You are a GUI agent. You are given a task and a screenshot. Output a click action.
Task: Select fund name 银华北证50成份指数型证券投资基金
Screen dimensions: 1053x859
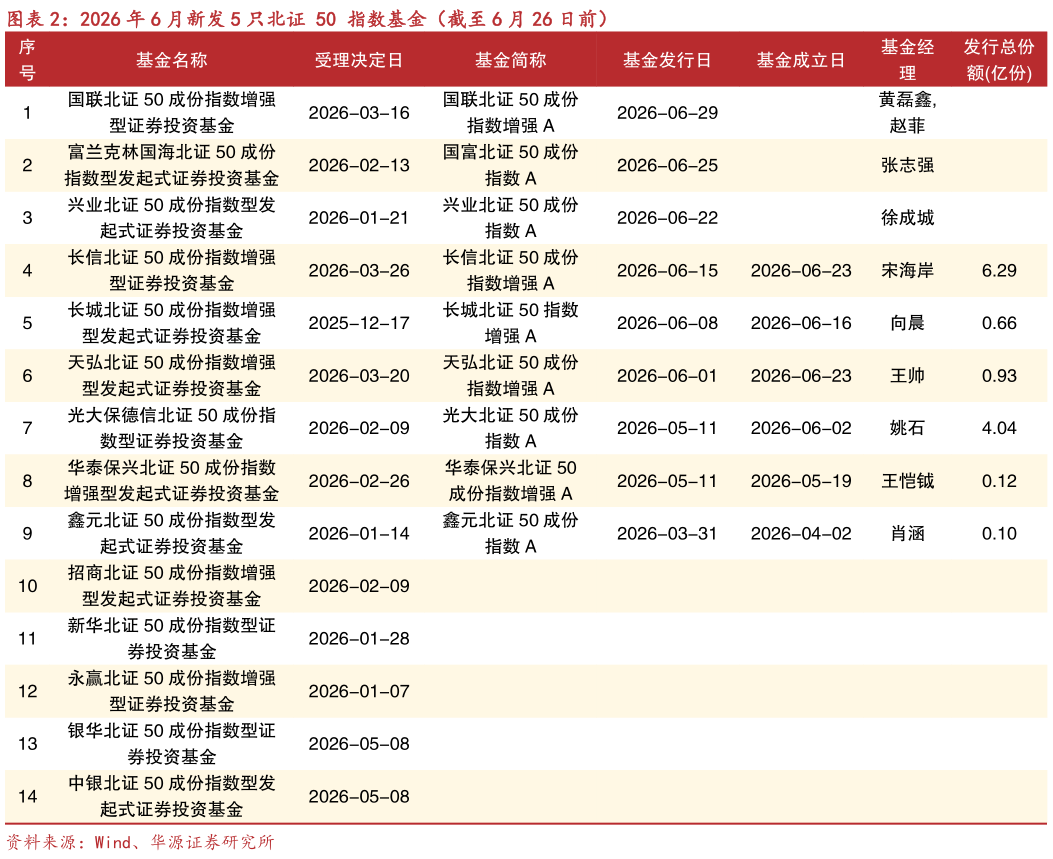pos(171,743)
